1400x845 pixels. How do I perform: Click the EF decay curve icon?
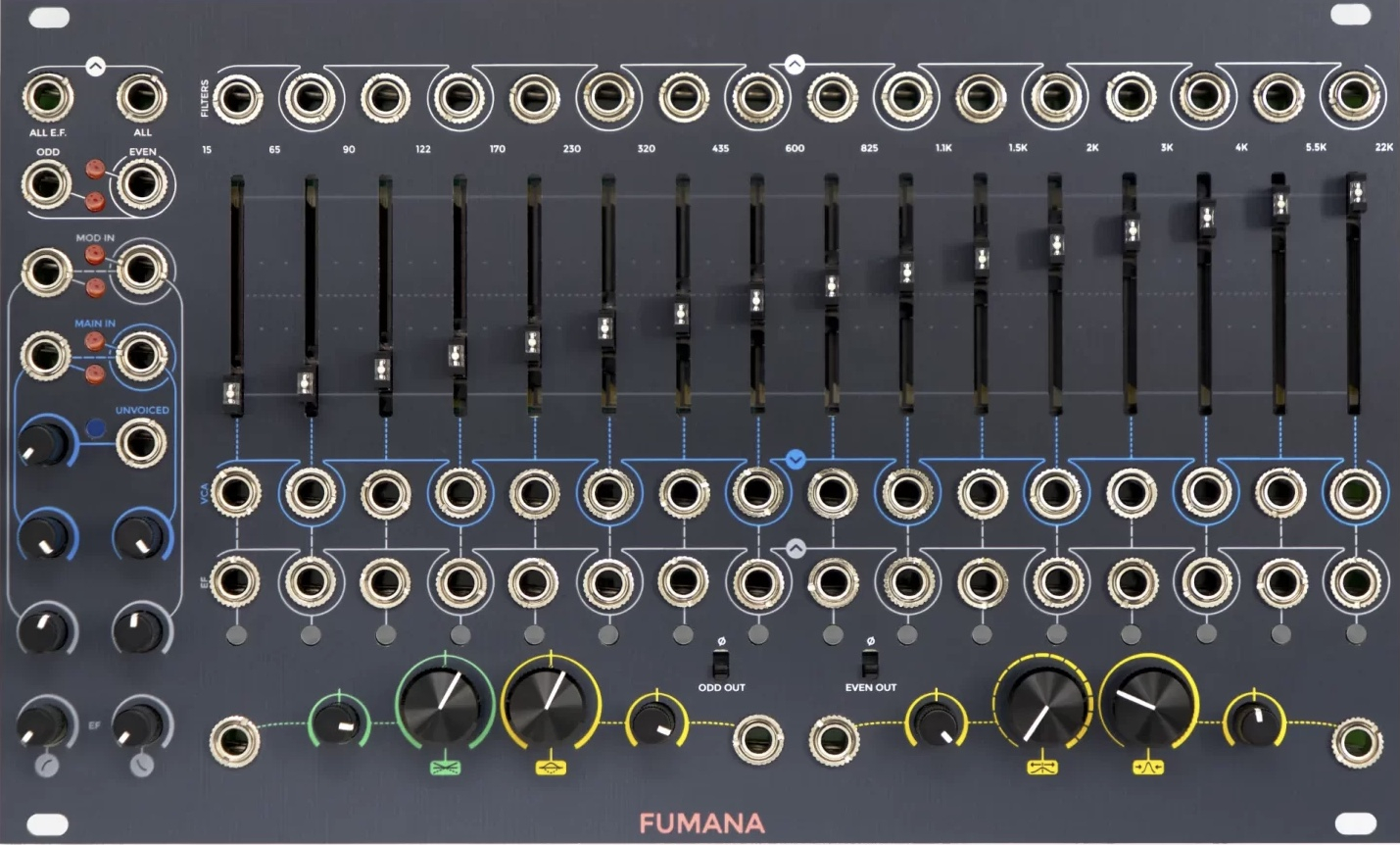[141, 766]
